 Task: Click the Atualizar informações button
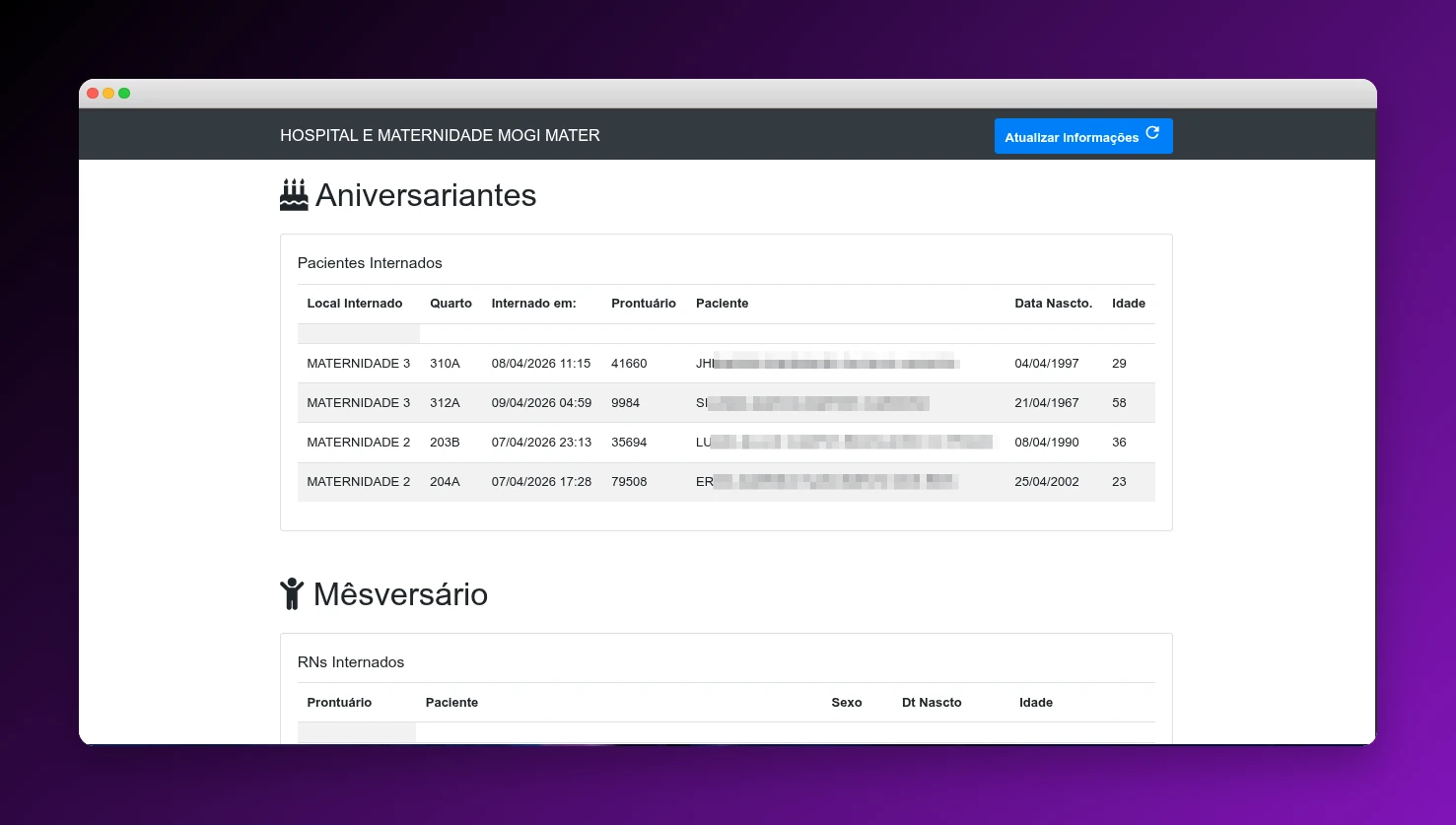point(1083,136)
